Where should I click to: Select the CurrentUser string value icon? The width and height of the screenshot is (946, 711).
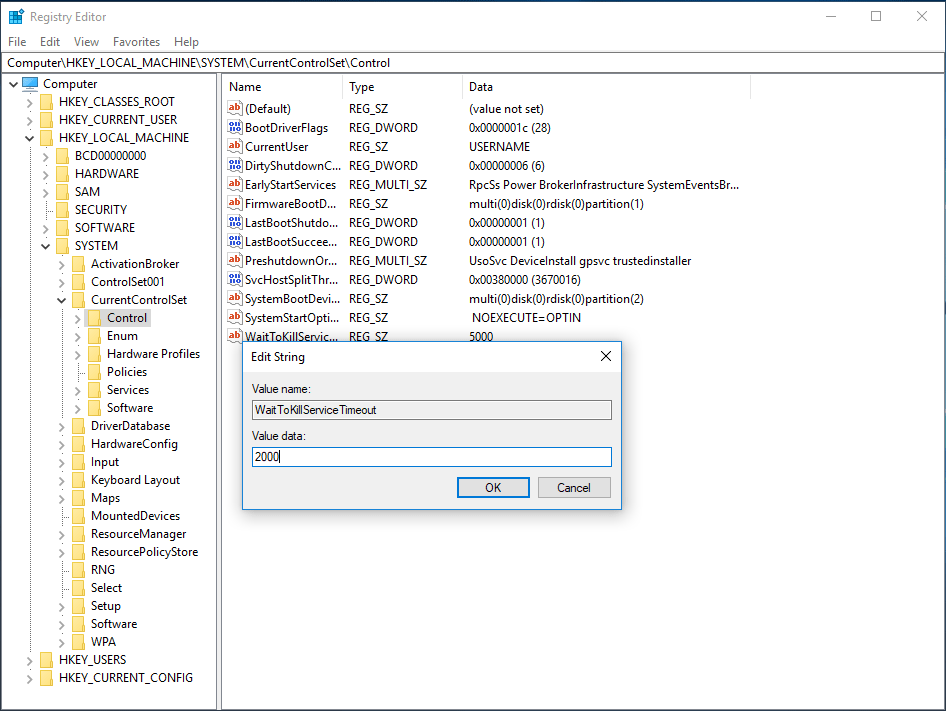(x=235, y=147)
